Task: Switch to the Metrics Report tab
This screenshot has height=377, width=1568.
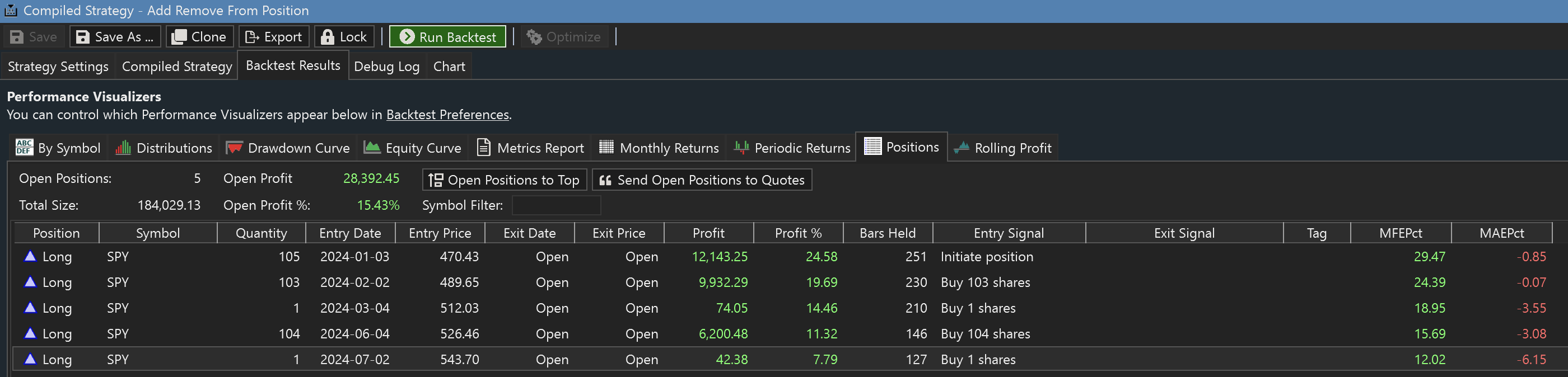Action: 530,148
